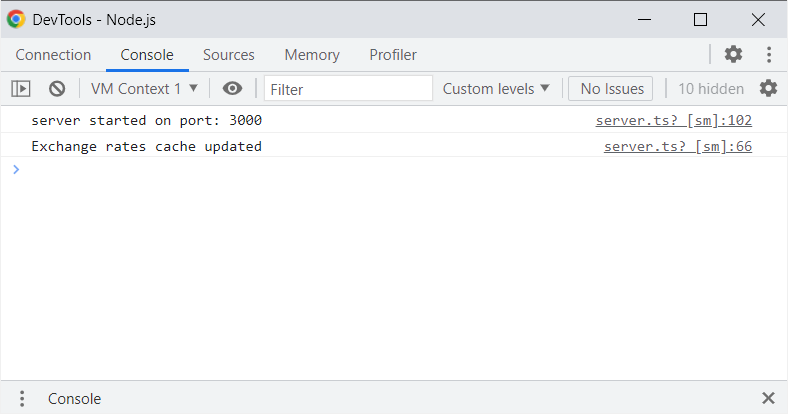Close the bottom Console drawer

coord(768,399)
